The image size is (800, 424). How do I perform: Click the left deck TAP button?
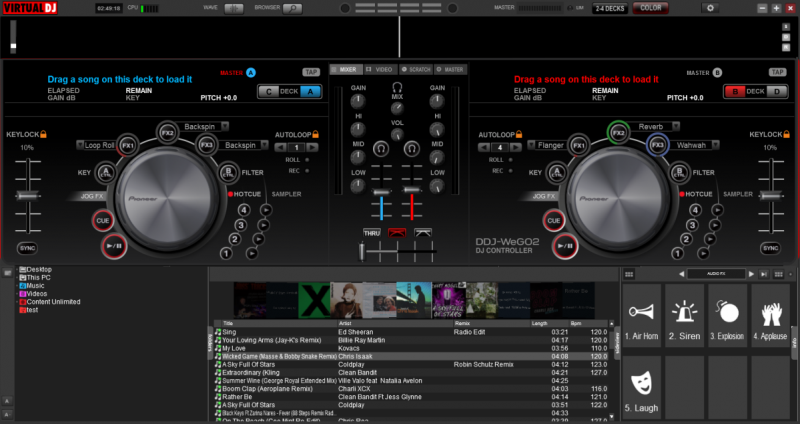click(x=311, y=72)
